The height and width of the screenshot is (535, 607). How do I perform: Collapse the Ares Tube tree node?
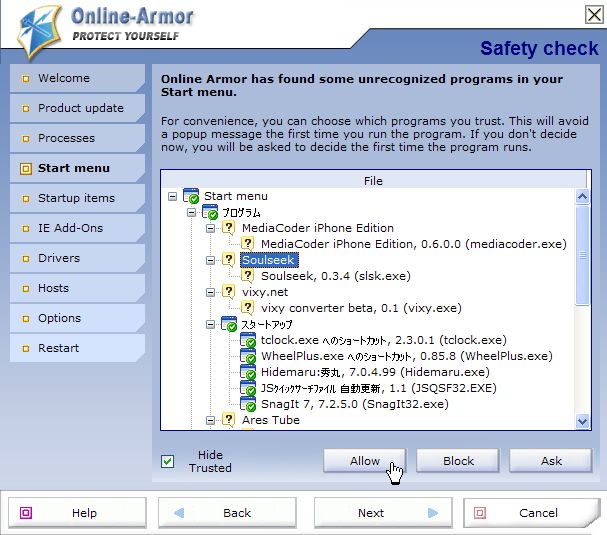pyautogui.click(x=210, y=420)
